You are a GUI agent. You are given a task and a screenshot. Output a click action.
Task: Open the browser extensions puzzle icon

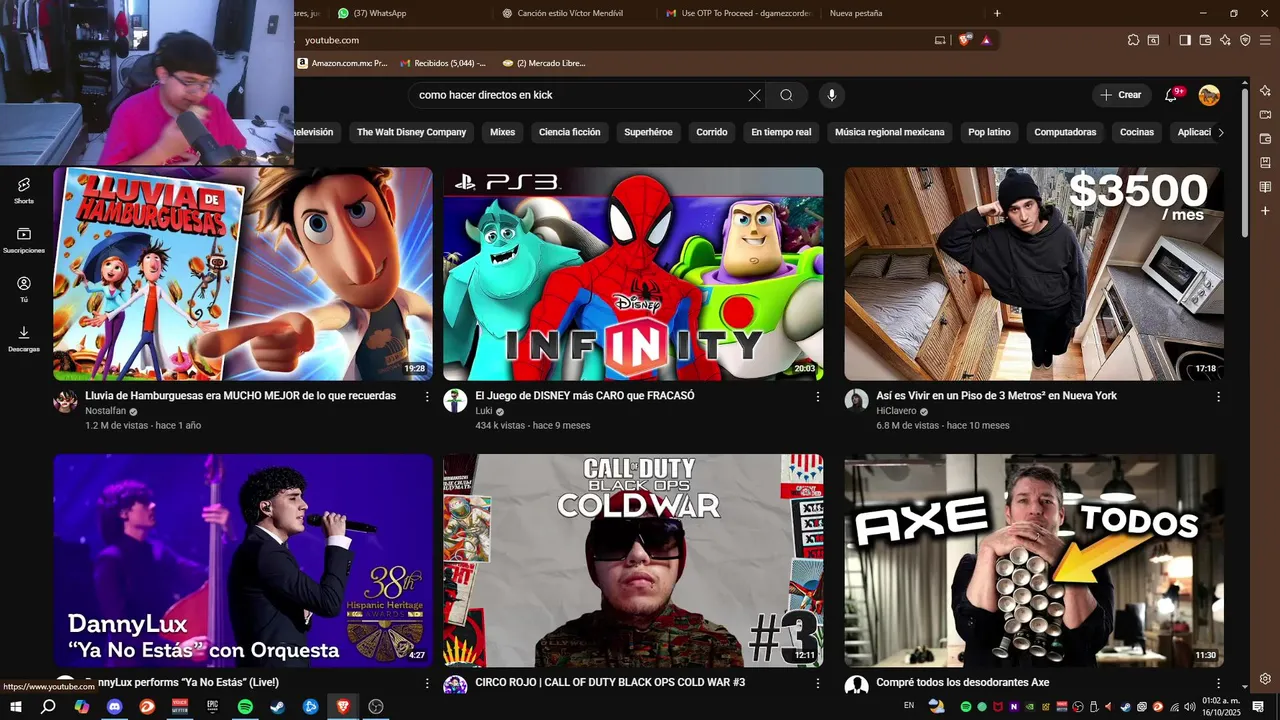click(x=1133, y=40)
